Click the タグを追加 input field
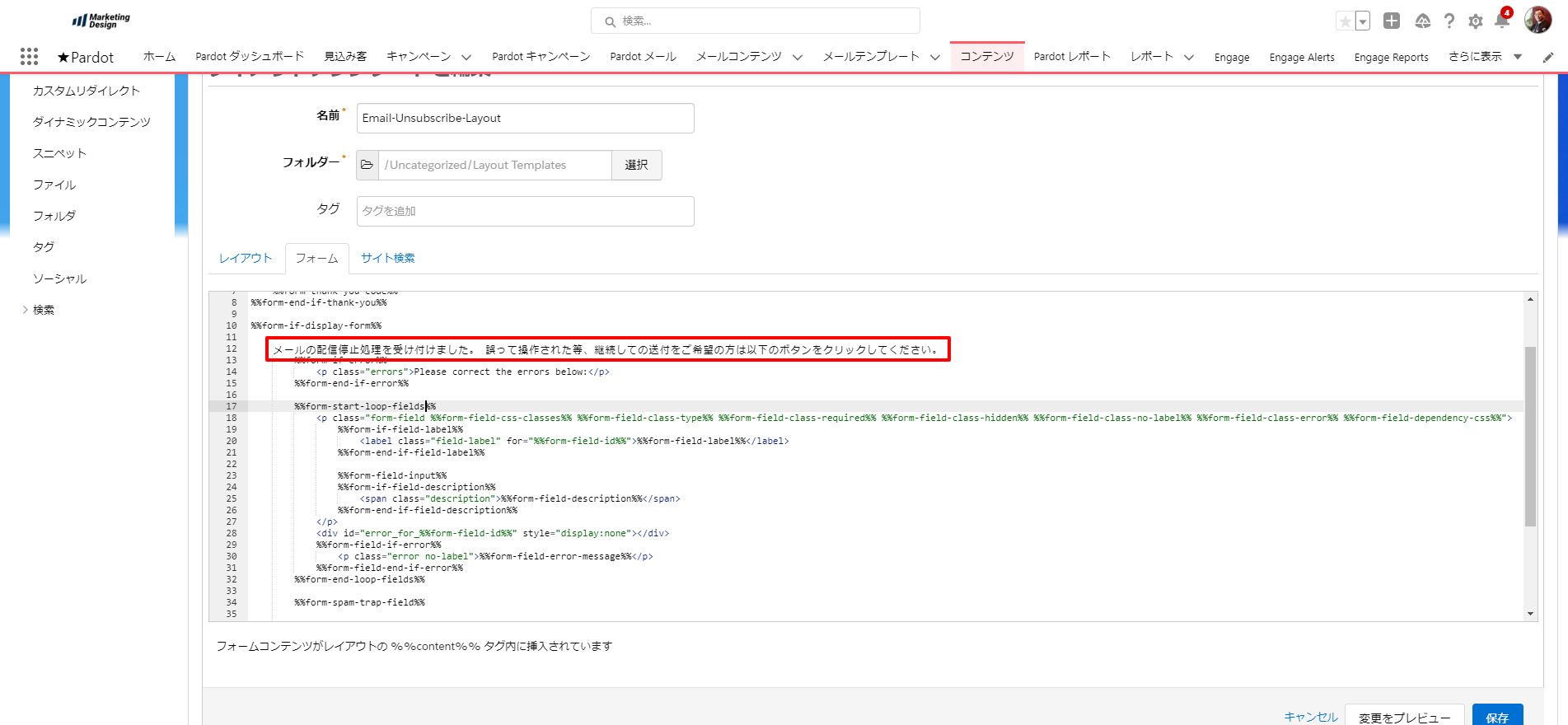Viewport: 1568px width, 725px height. coord(525,211)
